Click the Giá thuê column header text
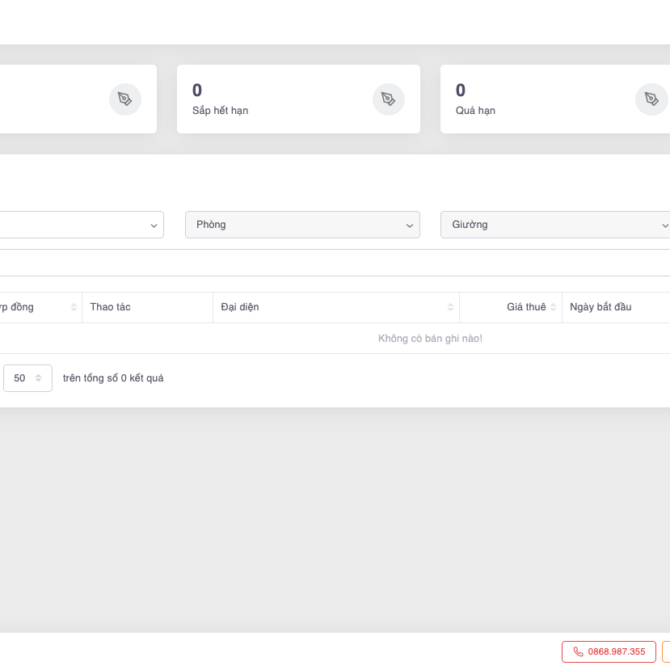The height and width of the screenshot is (670, 670). coord(526,307)
